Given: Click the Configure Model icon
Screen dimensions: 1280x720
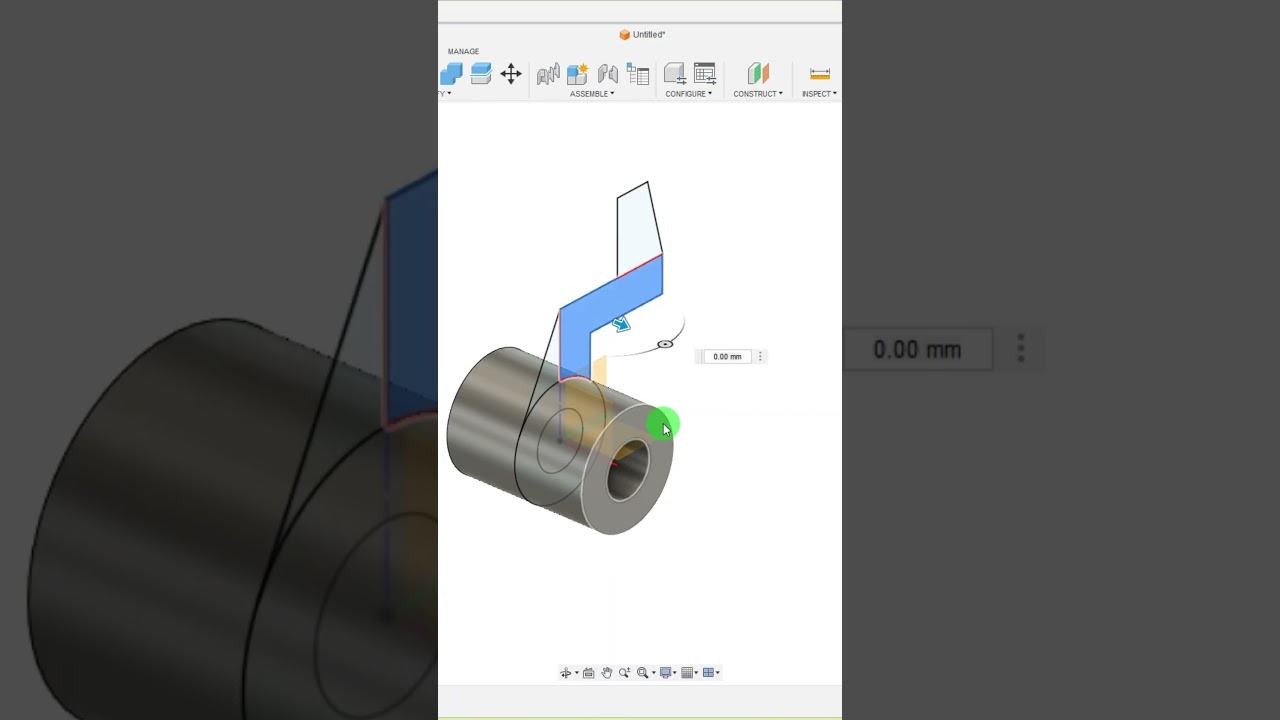Looking at the screenshot, I should pos(675,74).
